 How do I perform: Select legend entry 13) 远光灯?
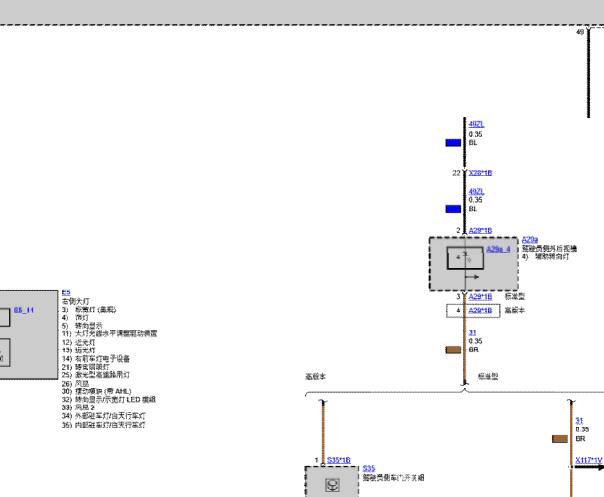[x=79, y=350]
